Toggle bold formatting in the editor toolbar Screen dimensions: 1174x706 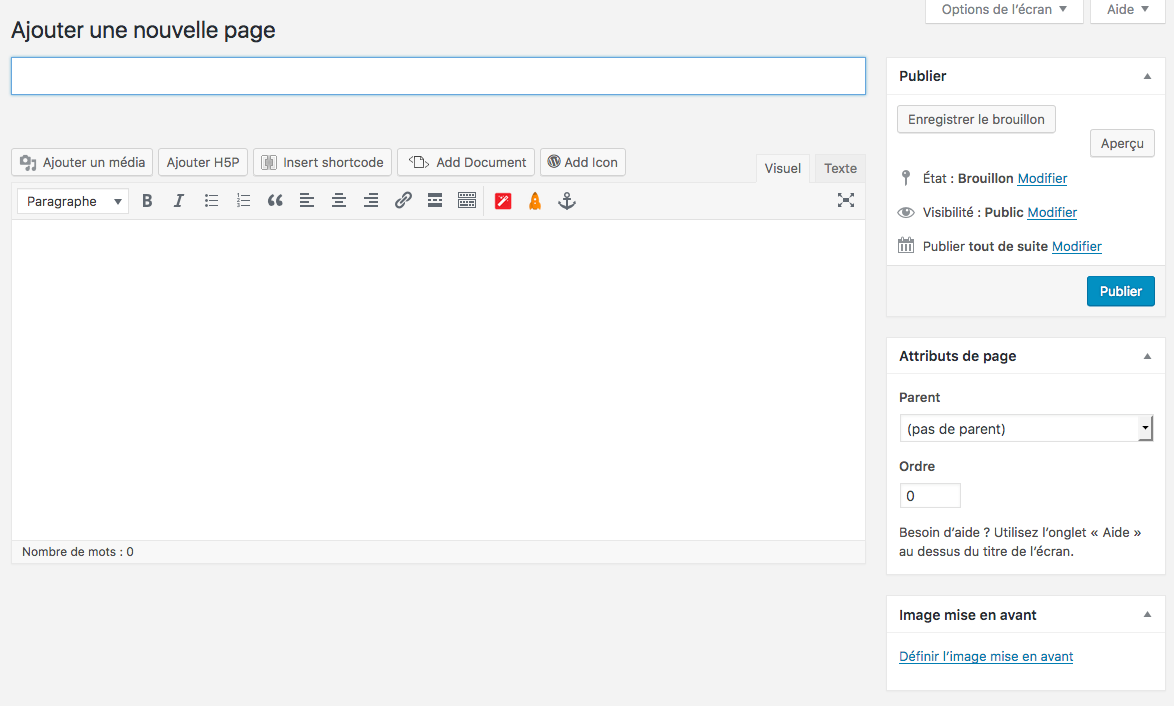click(x=147, y=201)
